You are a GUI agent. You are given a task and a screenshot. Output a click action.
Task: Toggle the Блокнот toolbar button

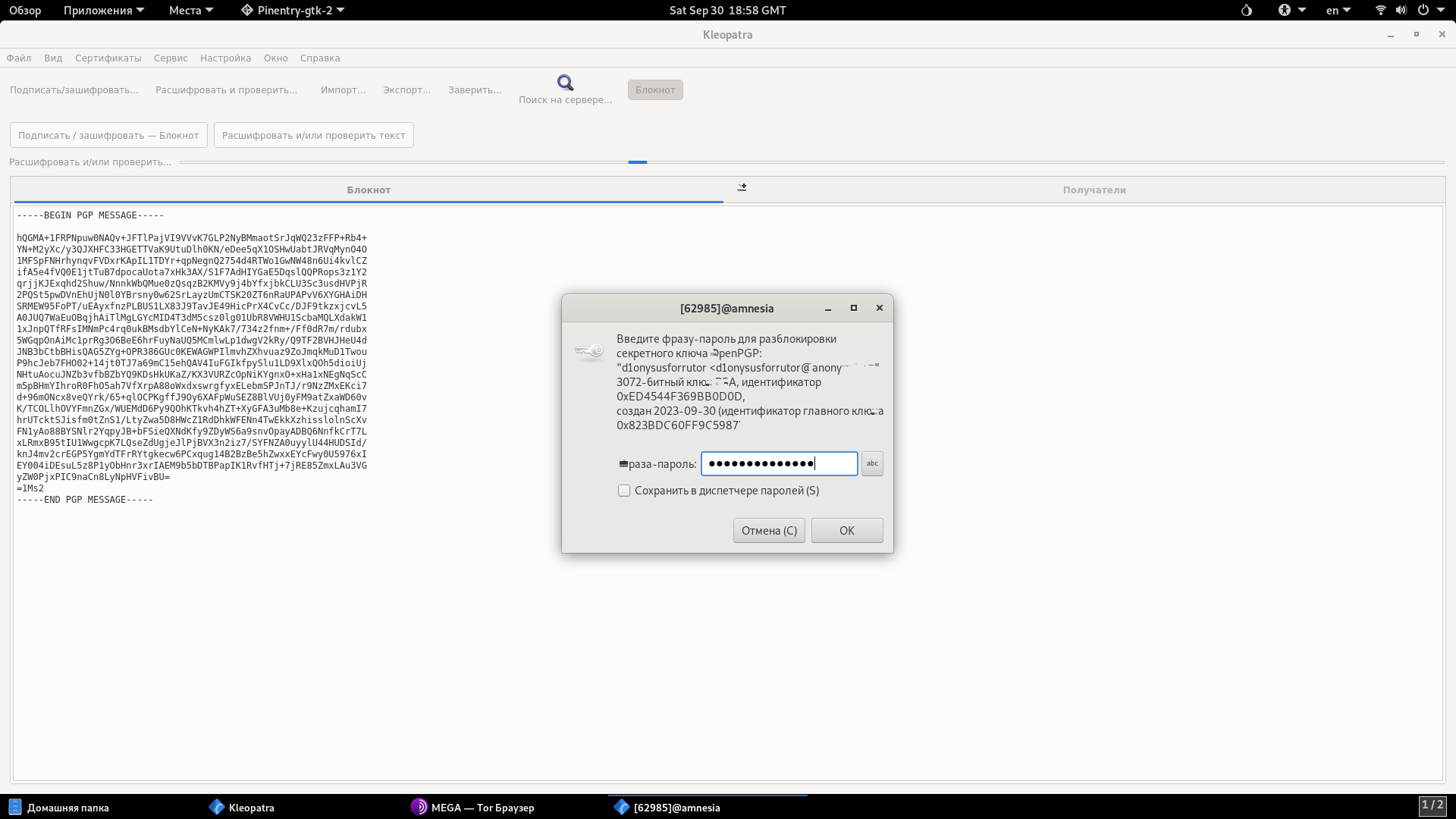[x=655, y=89]
